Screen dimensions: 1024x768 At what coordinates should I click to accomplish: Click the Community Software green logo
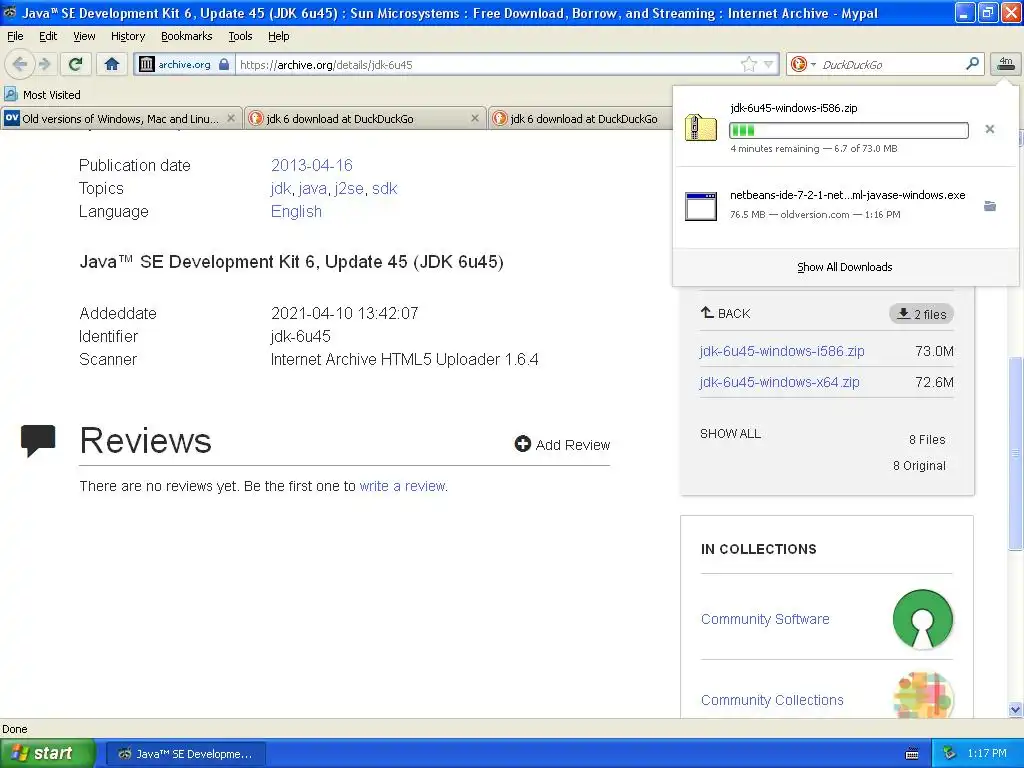pyautogui.click(x=923, y=619)
